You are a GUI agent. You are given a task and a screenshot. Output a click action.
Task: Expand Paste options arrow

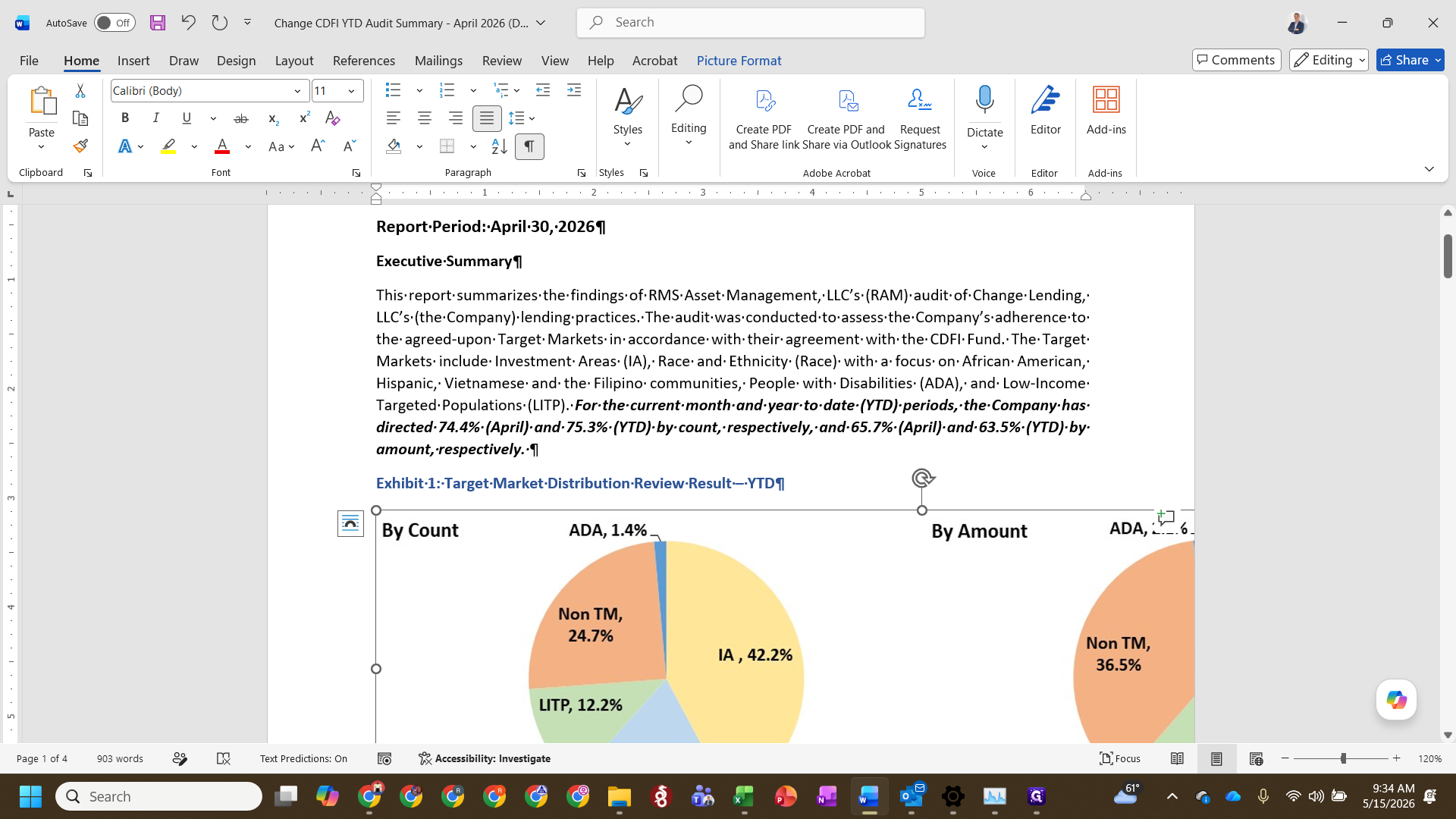[42, 147]
